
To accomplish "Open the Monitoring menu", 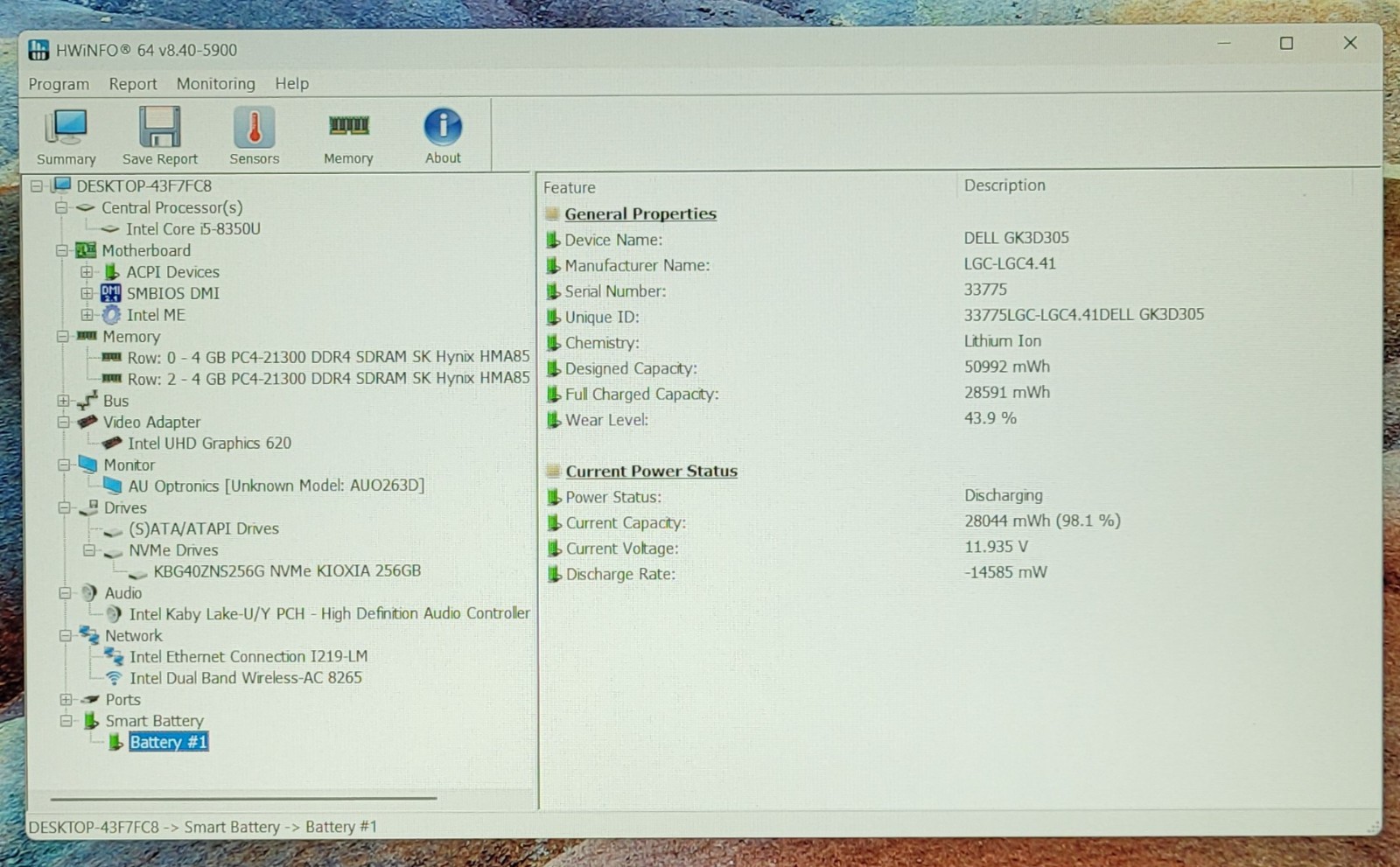I will (x=216, y=84).
